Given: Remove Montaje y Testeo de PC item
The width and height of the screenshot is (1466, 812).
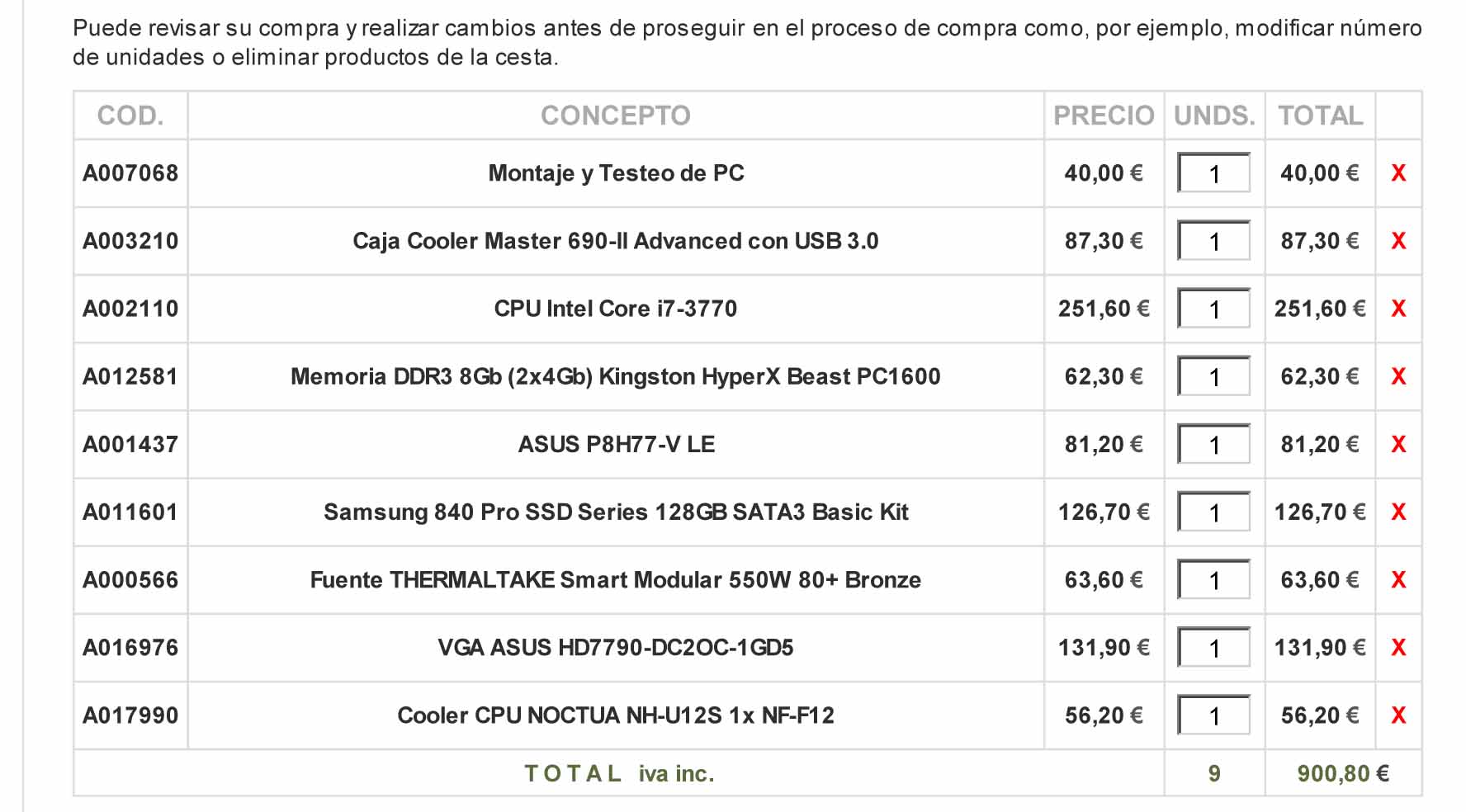Looking at the screenshot, I should [1398, 173].
